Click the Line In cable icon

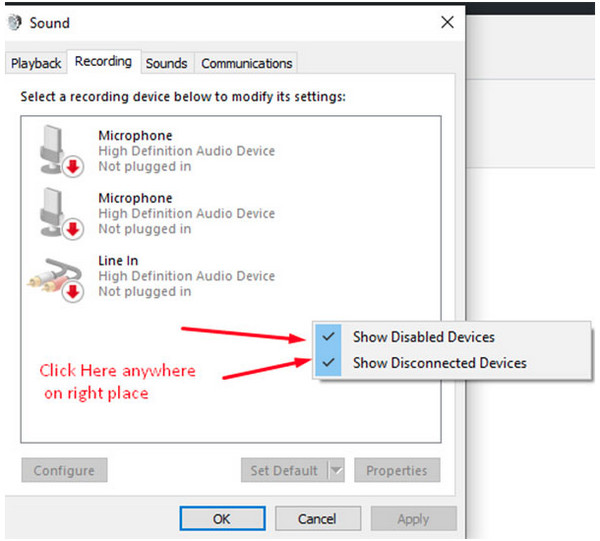pos(56,280)
